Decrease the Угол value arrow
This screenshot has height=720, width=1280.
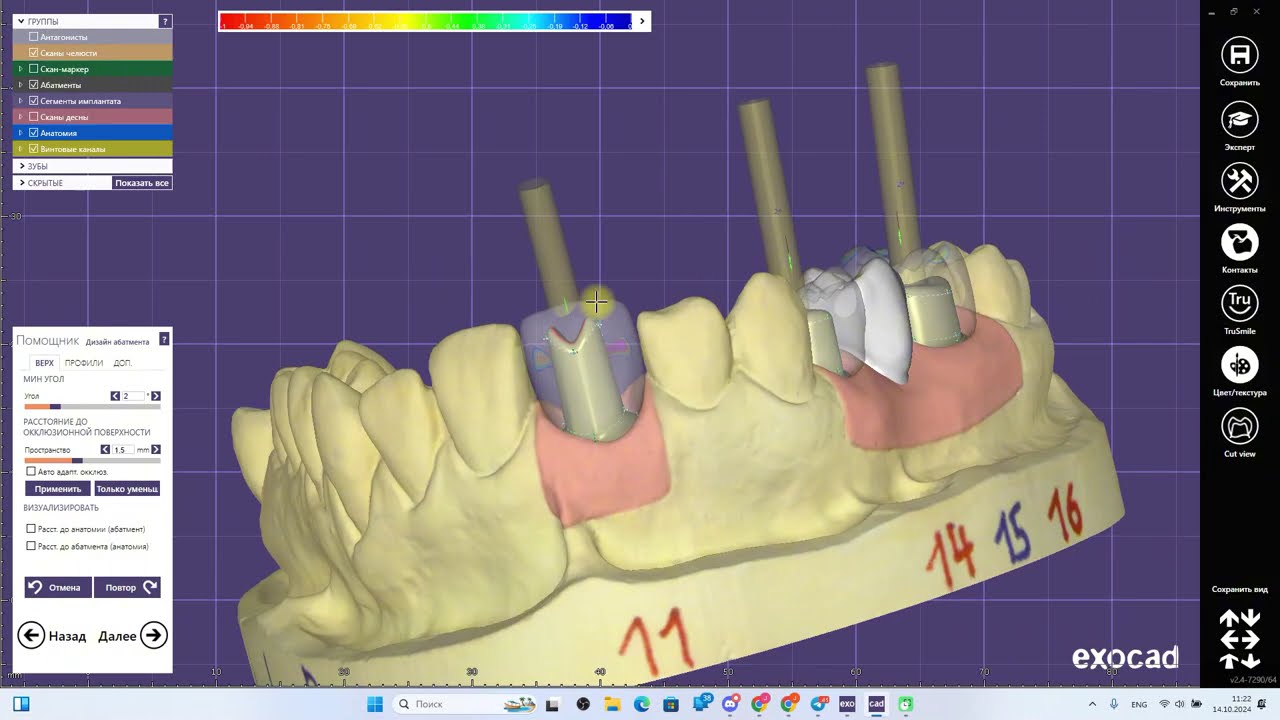point(115,396)
